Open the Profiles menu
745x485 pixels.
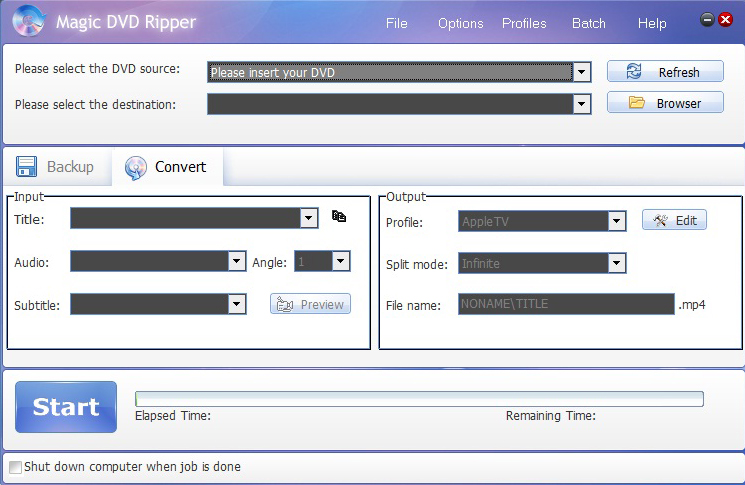pos(524,23)
